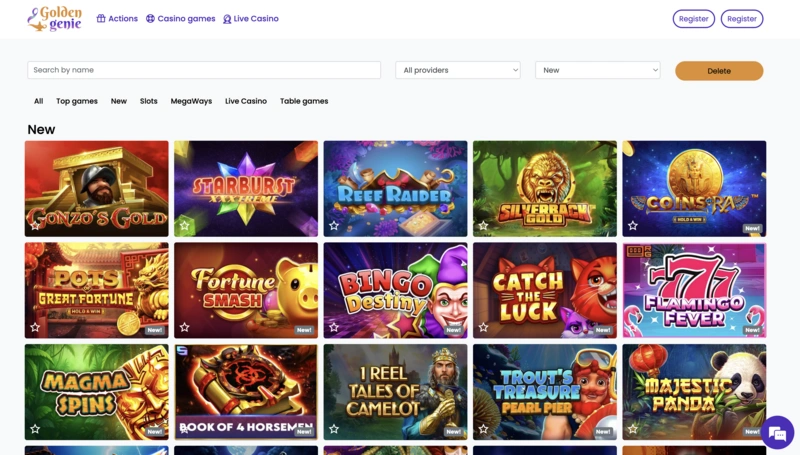Open the MegaWays tab

click(191, 101)
